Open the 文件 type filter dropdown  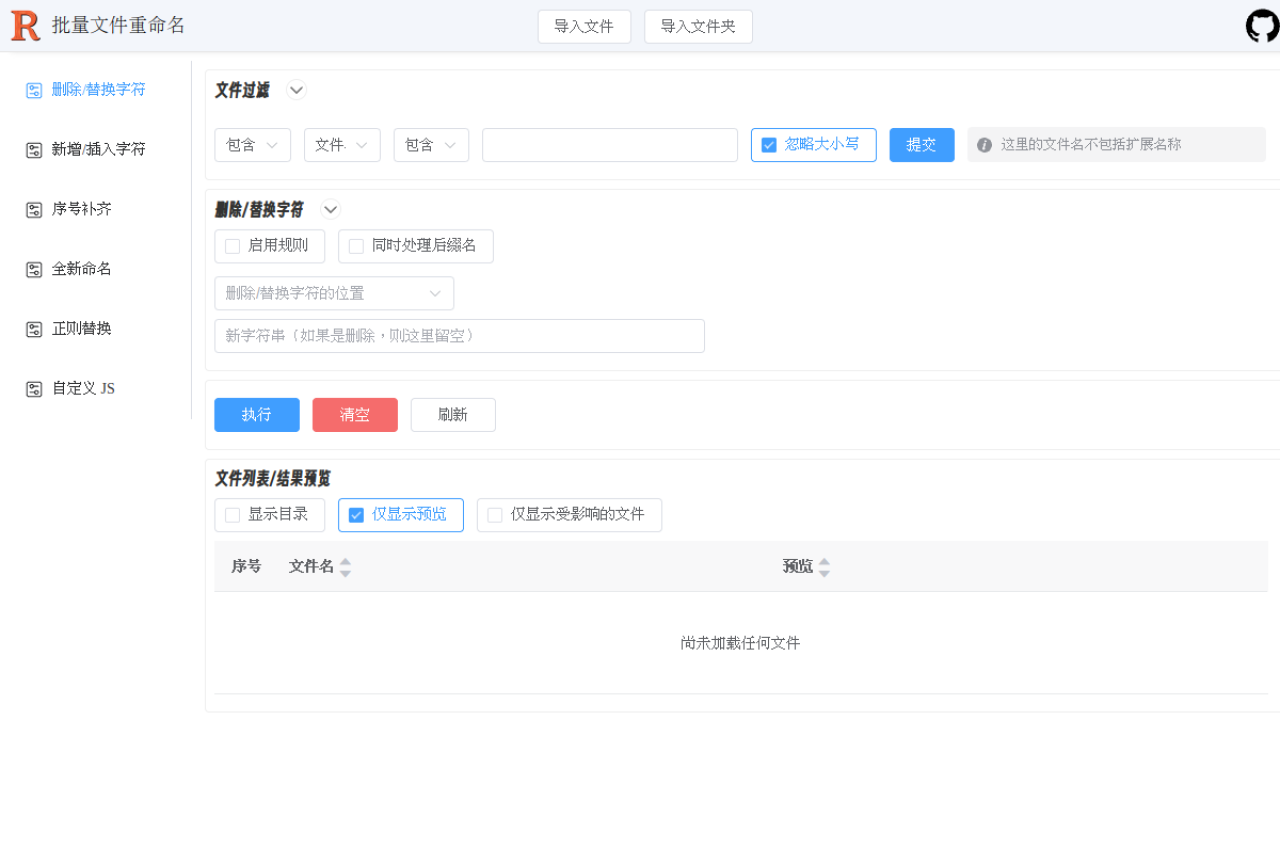342,145
